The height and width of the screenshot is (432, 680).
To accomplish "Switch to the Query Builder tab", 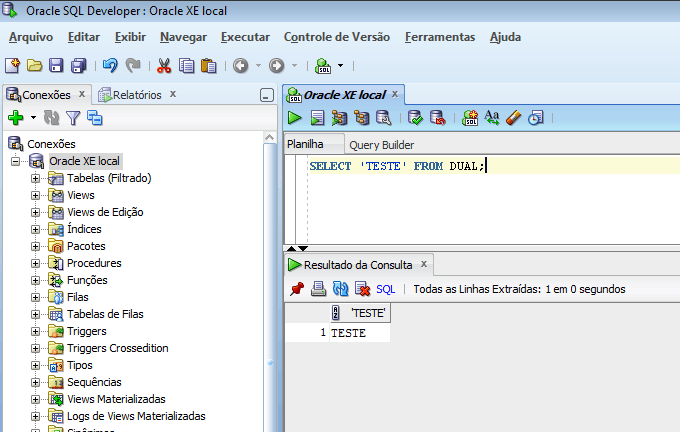I will tap(382, 145).
